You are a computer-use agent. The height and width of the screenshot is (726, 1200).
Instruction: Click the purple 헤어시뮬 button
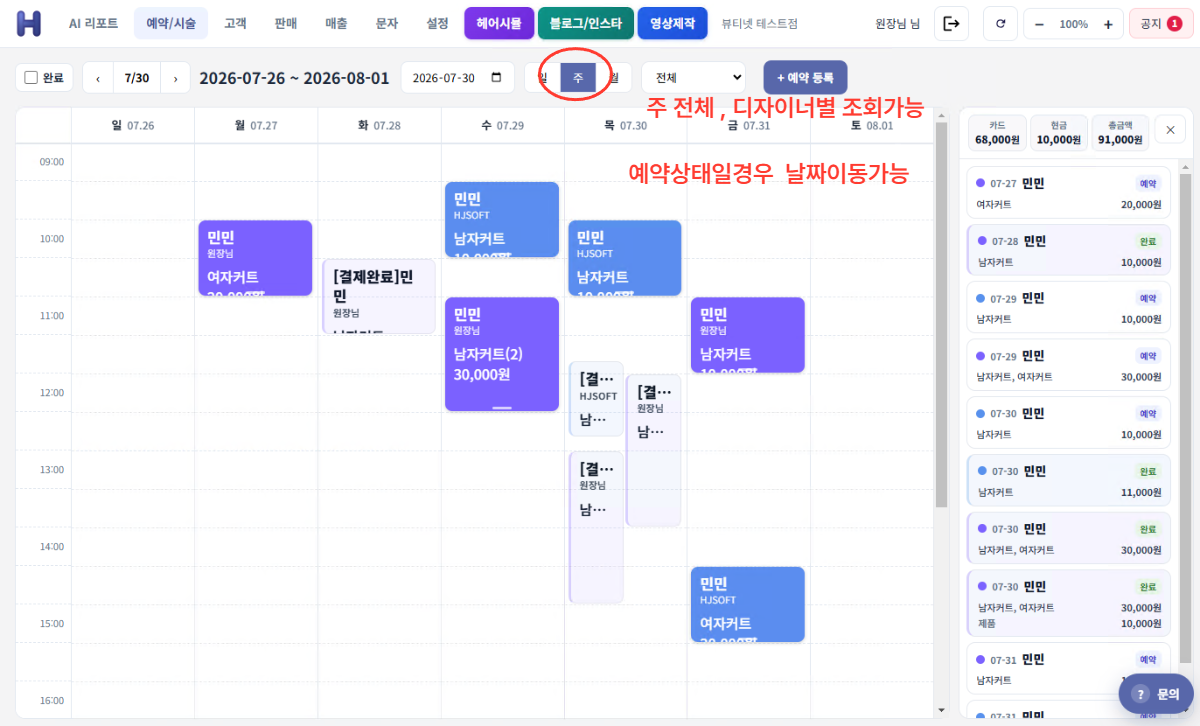tap(499, 22)
